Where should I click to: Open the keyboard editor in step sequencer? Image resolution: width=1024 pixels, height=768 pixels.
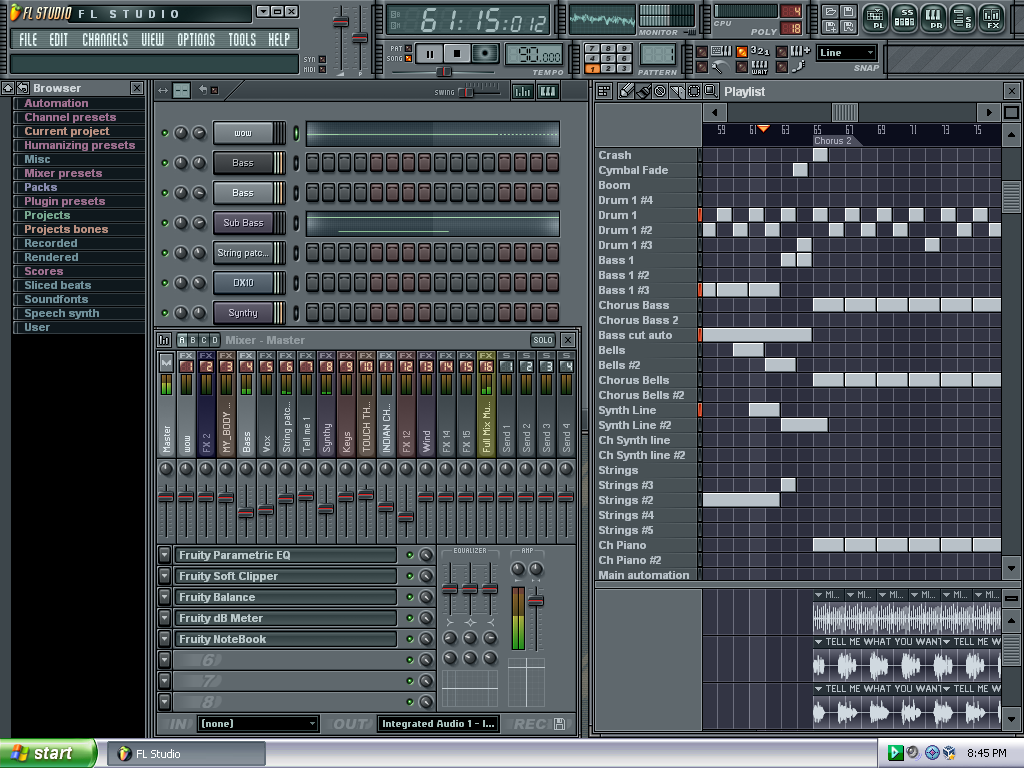547,91
